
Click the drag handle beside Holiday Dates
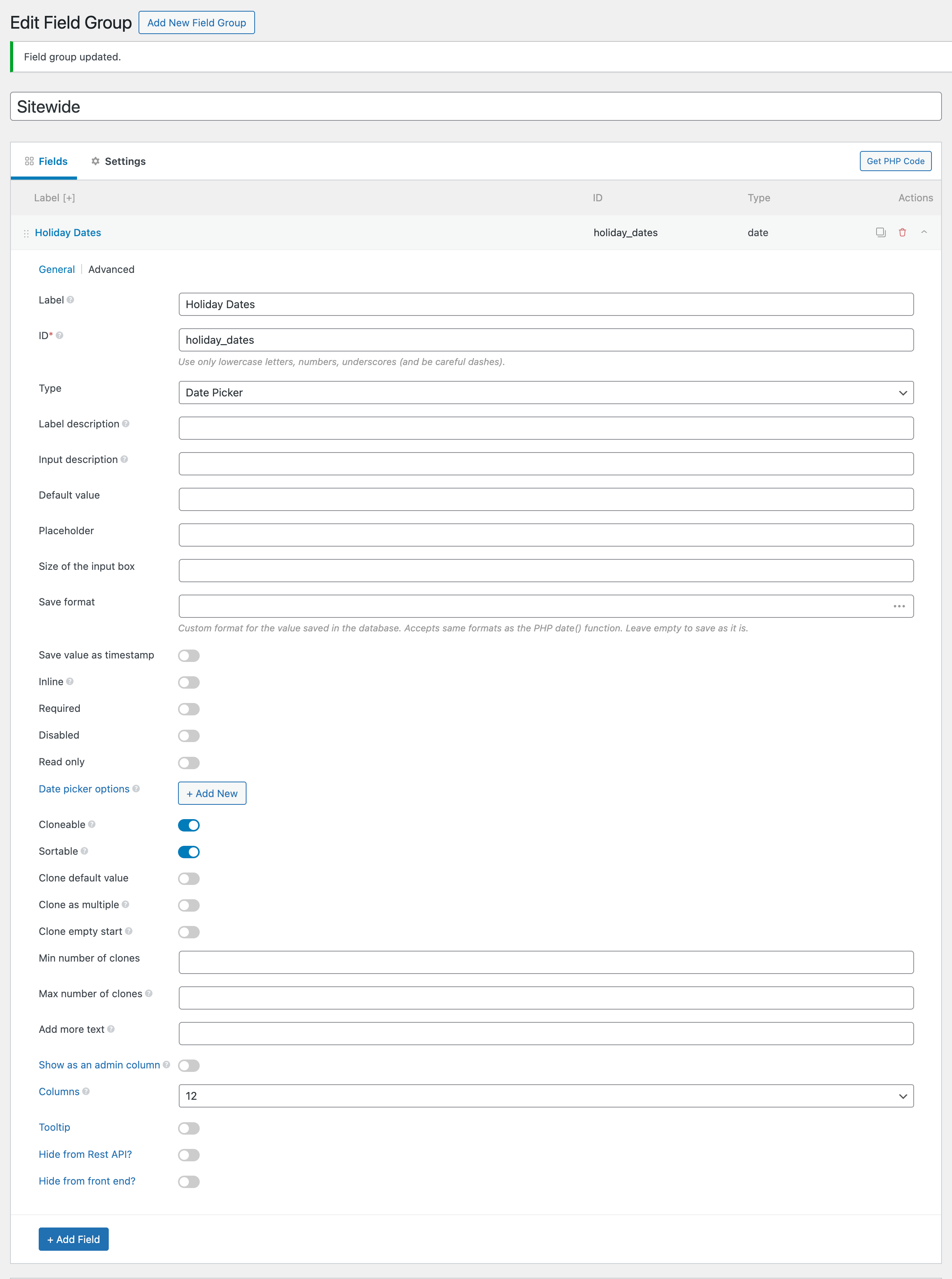coord(26,233)
